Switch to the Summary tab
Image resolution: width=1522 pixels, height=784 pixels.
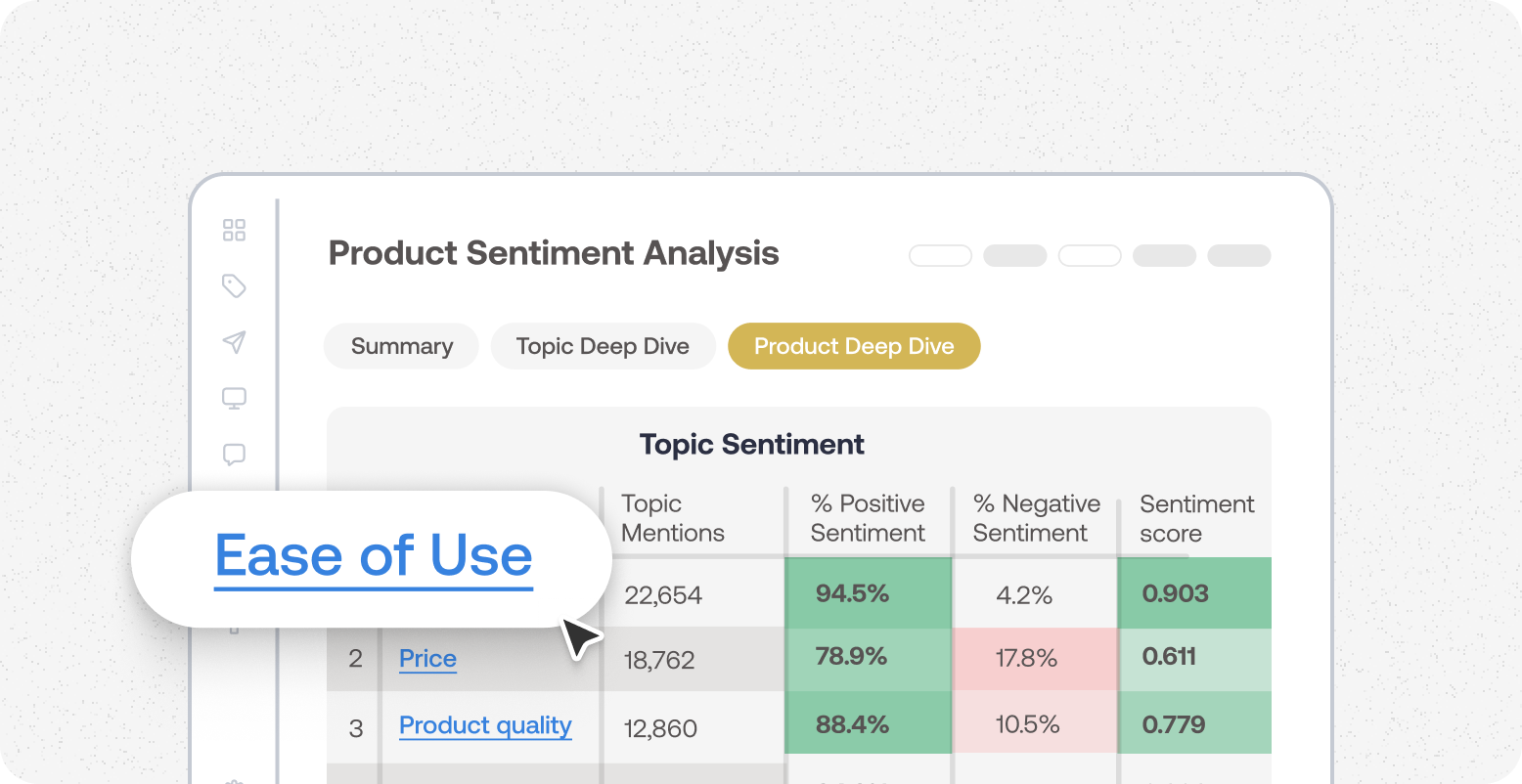(400, 346)
